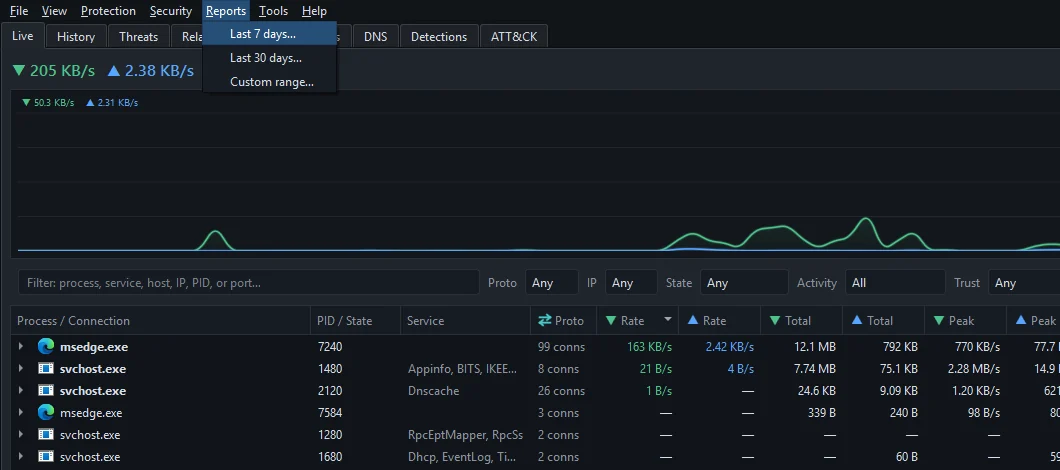Open the Tools menu
This screenshot has width=1060, height=470.
[x=273, y=11]
